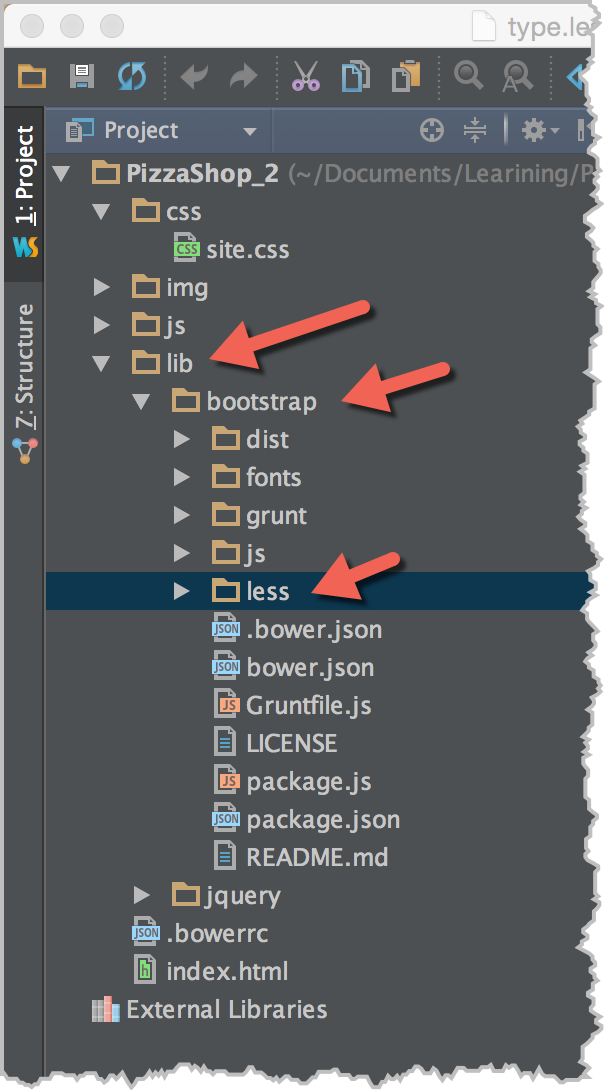Expand the grunt folder arrow
This screenshot has width=604, height=1090.
point(182,515)
